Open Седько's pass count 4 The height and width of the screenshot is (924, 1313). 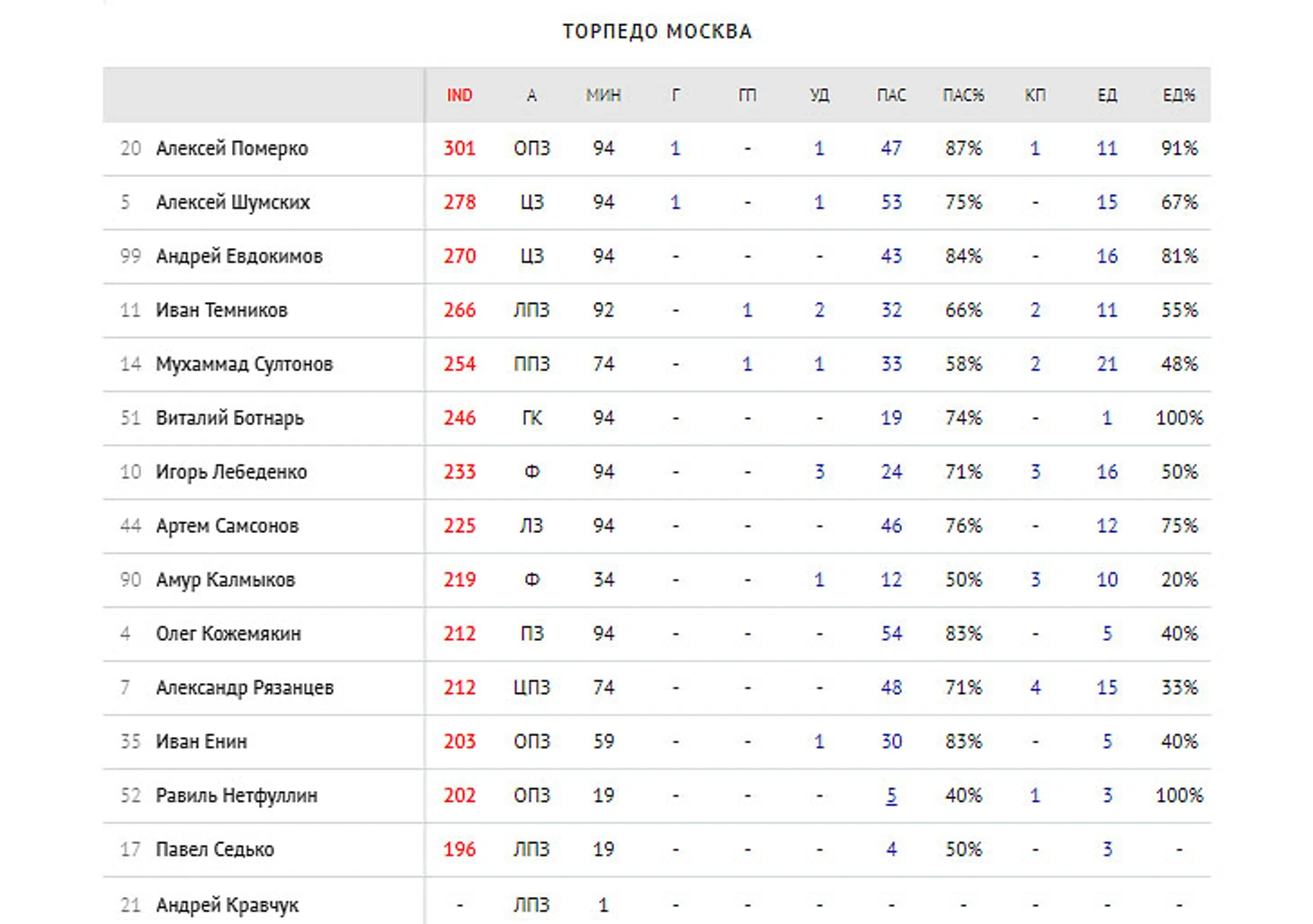[x=891, y=849]
